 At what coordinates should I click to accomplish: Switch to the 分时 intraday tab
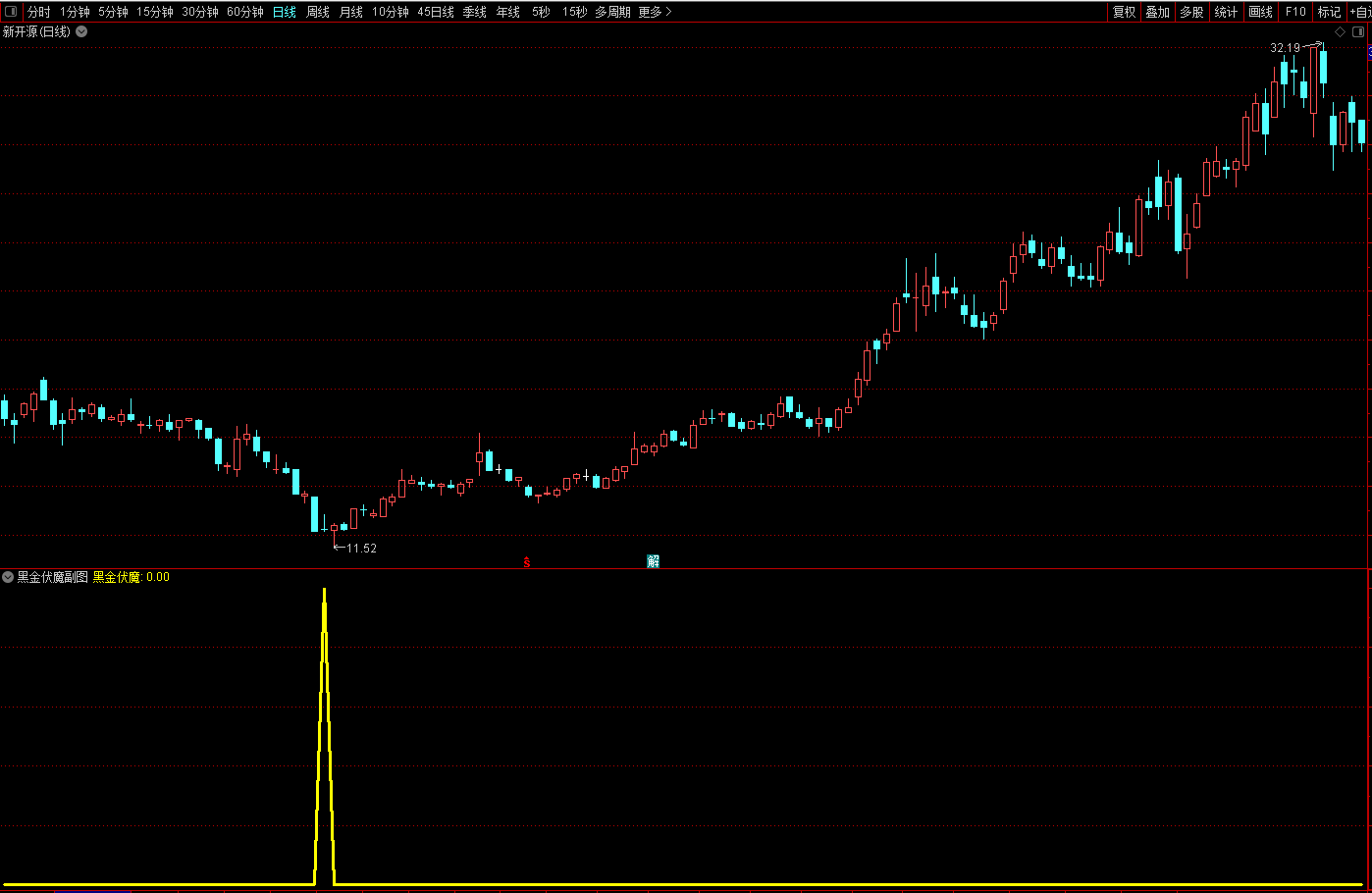(38, 12)
